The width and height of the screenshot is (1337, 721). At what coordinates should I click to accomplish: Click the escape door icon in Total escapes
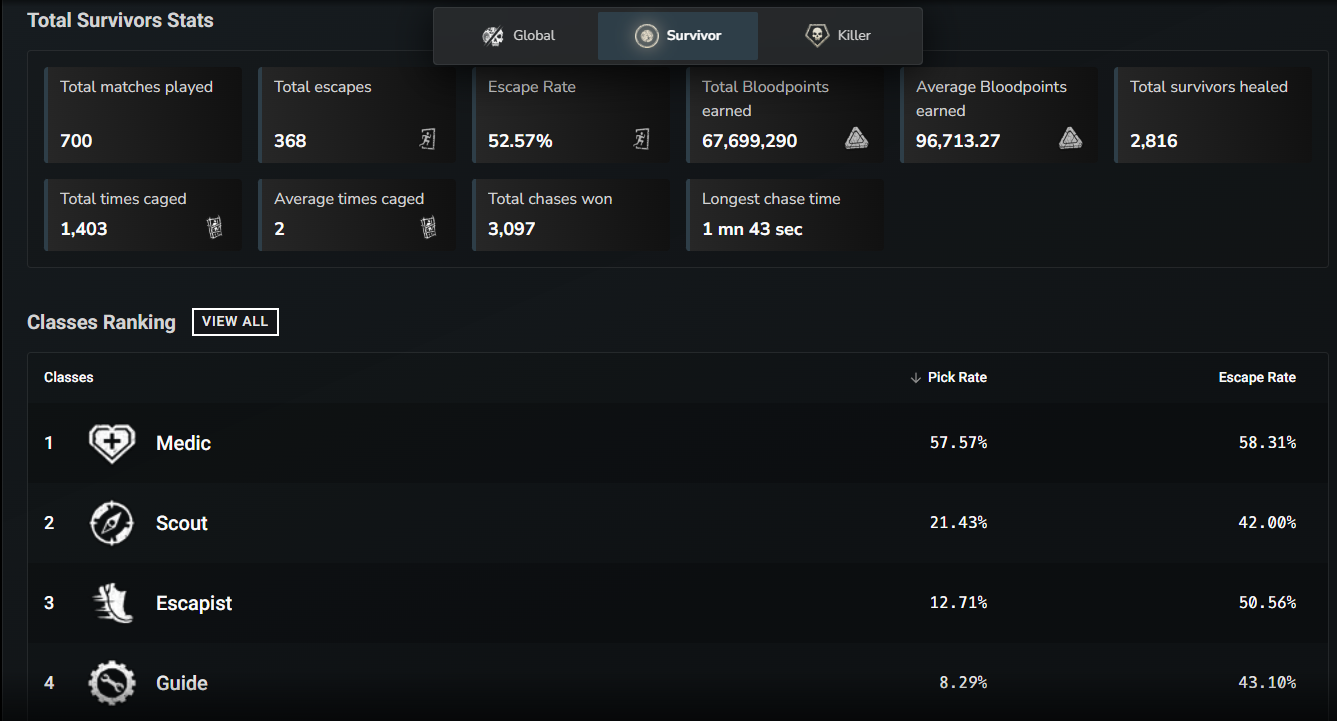click(427, 139)
